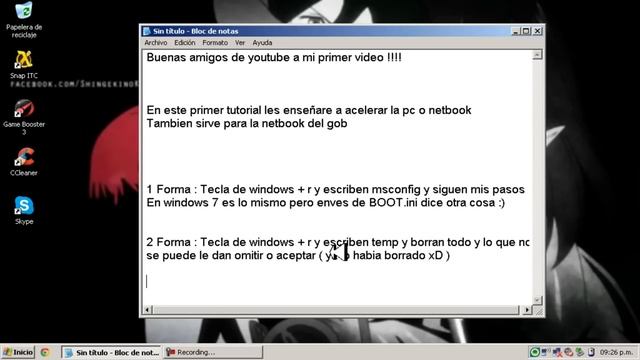This screenshot has height=360, width=640.
Task: Click the line starting with '2 Forma : Tecla de windows'
Action: (x=338, y=242)
